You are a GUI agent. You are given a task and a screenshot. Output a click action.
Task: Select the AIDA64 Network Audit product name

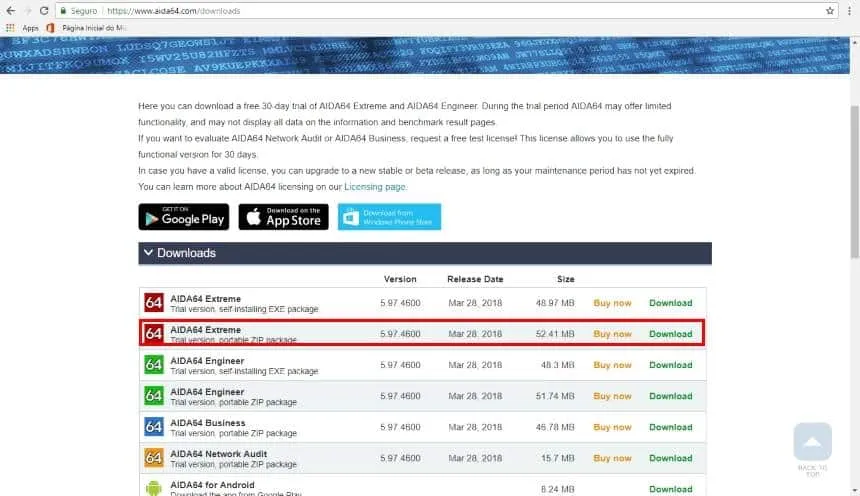[x=218, y=454]
